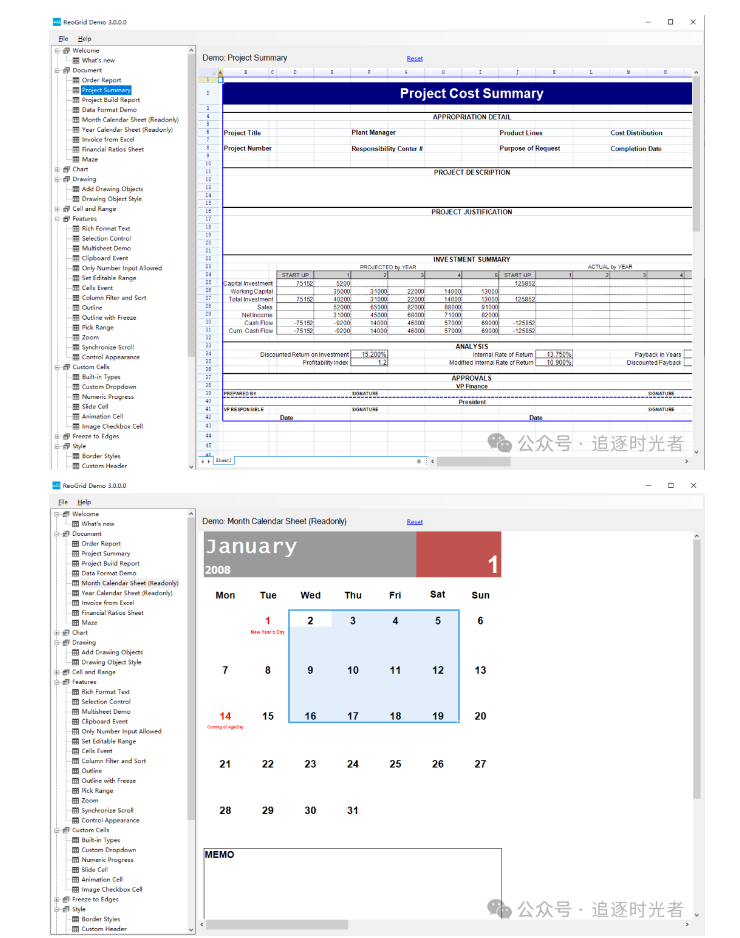
Task: Click Reset link in Project Summary window
Action: (415, 59)
